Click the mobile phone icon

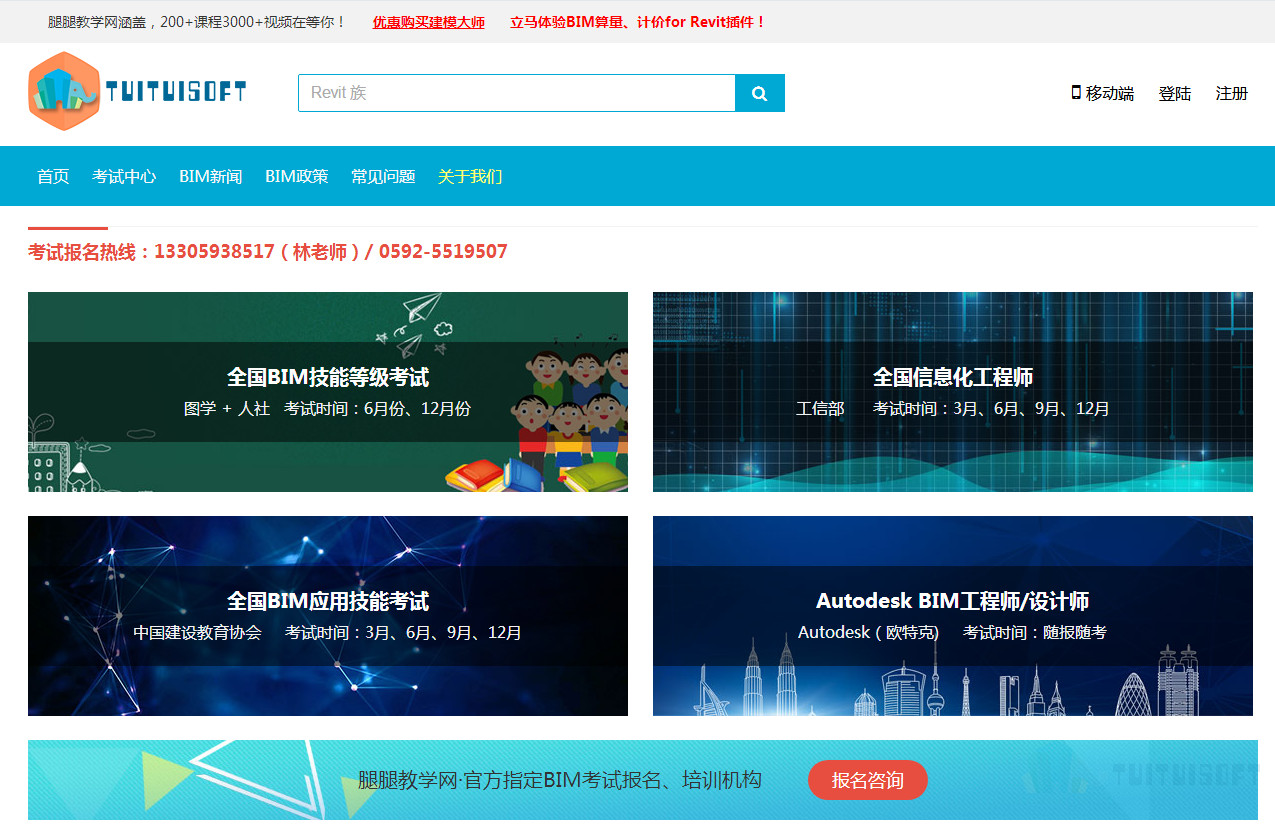click(x=1076, y=92)
